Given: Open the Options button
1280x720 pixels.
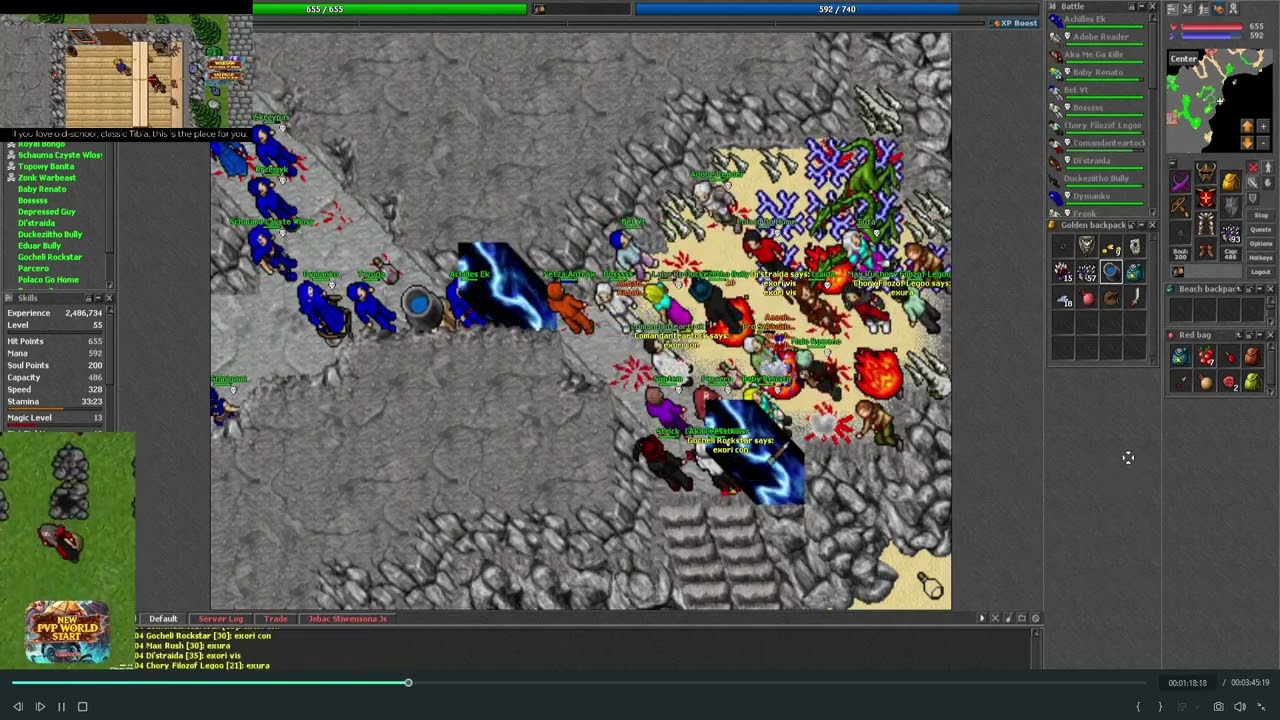Looking at the screenshot, I should coord(1261,244).
